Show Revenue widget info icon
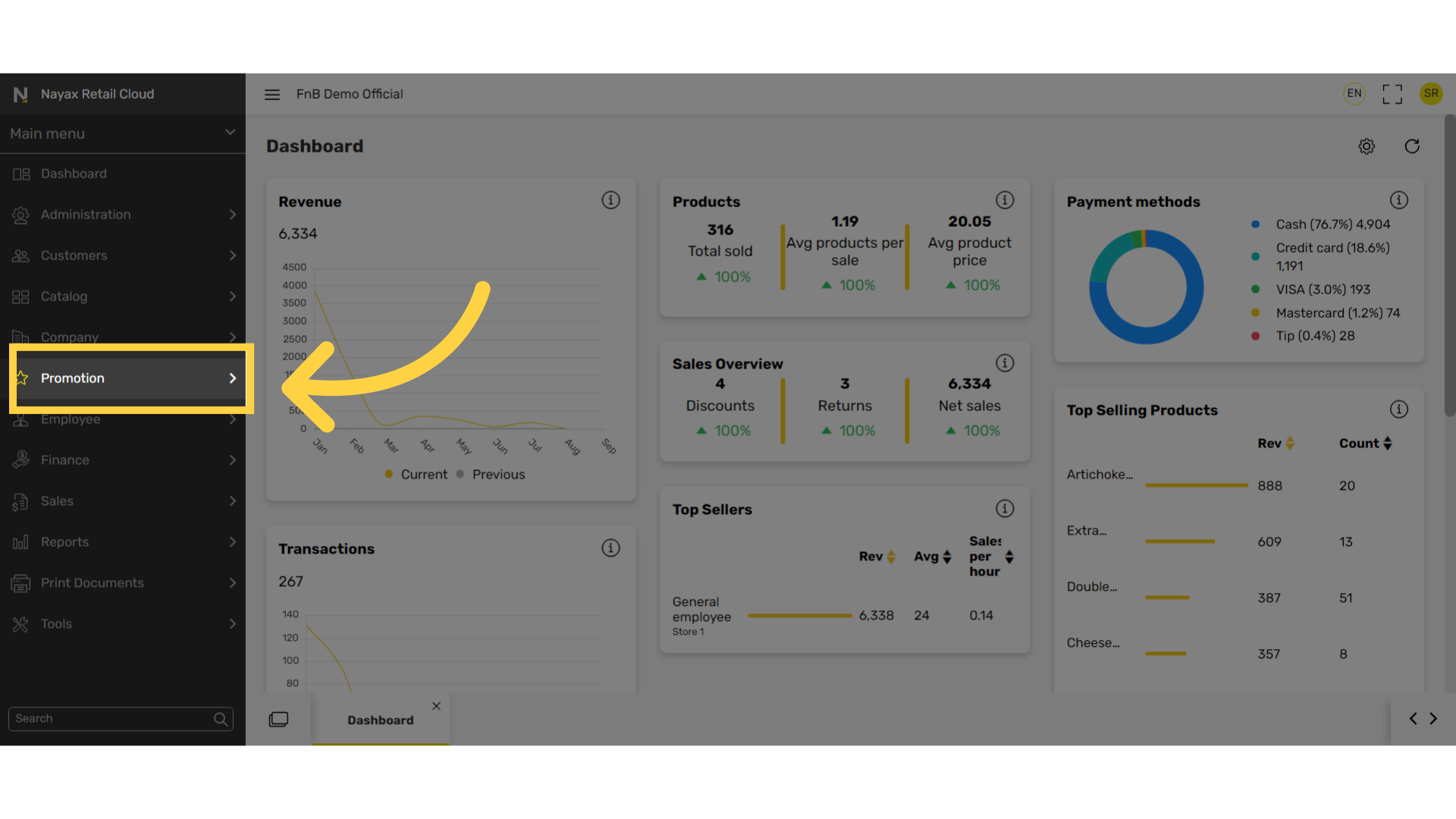Viewport: 1456px width, 819px height. tap(610, 200)
